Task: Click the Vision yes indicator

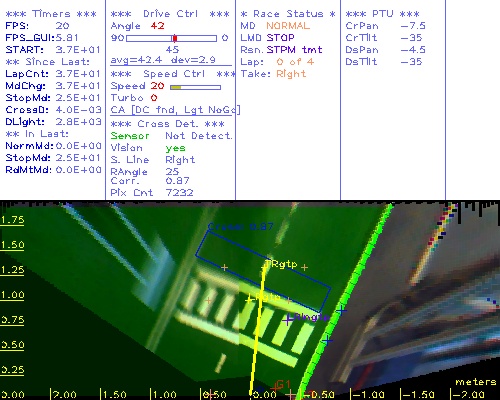Action: point(175,148)
